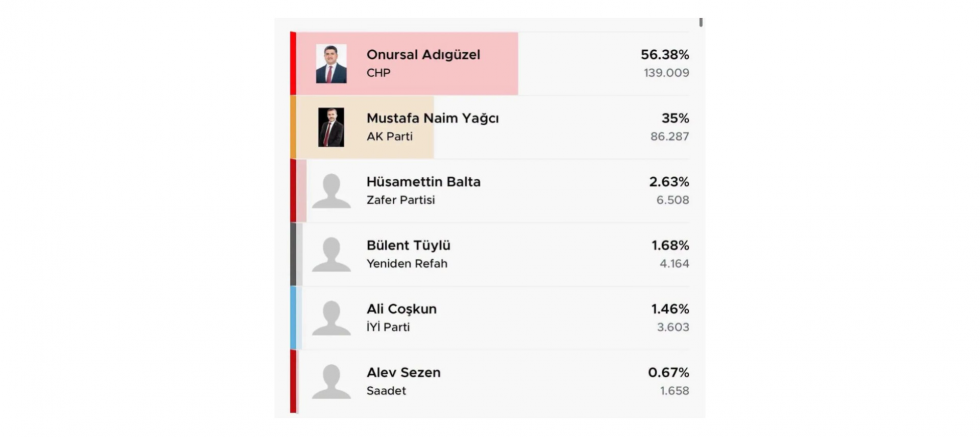Open Bülent Tüylü candidate entry
The width and height of the screenshot is (980, 437).
click(410, 245)
